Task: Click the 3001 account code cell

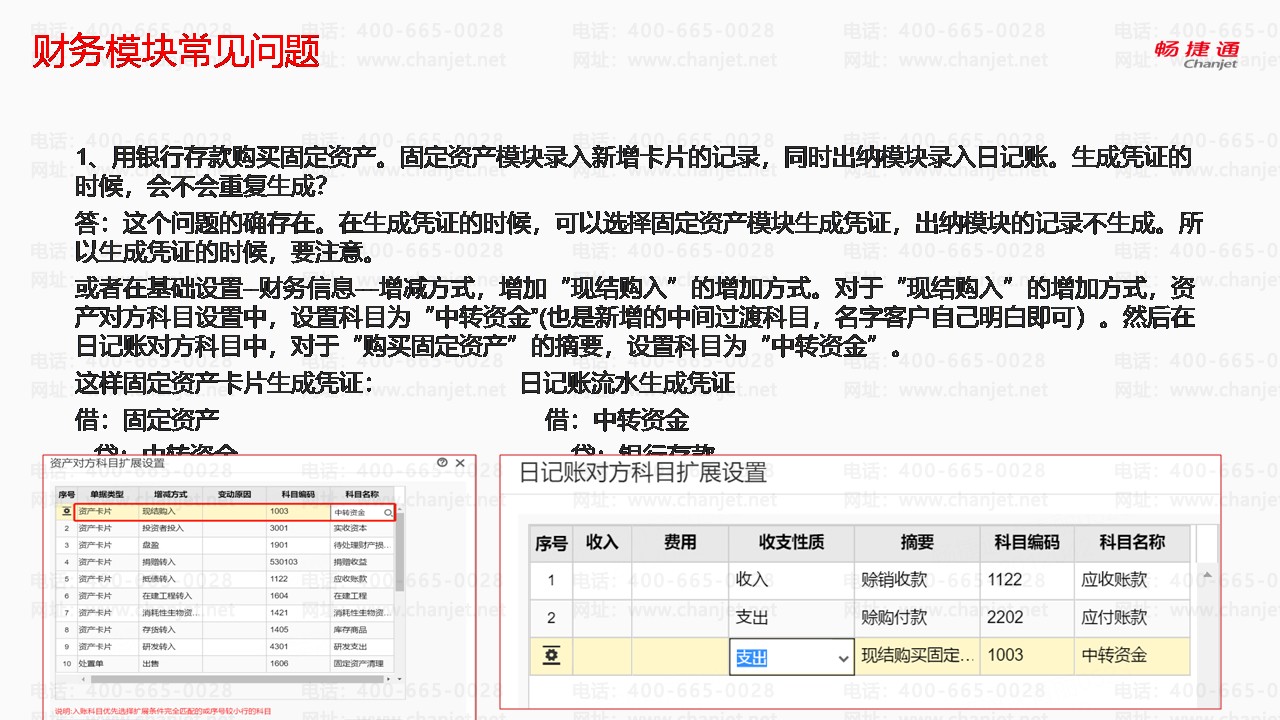Action: click(x=298, y=528)
